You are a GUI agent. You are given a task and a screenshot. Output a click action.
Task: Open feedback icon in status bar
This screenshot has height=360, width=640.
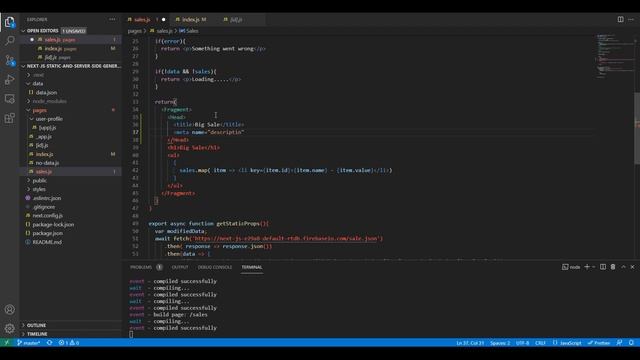pyautogui.click(x=620, y=342)
